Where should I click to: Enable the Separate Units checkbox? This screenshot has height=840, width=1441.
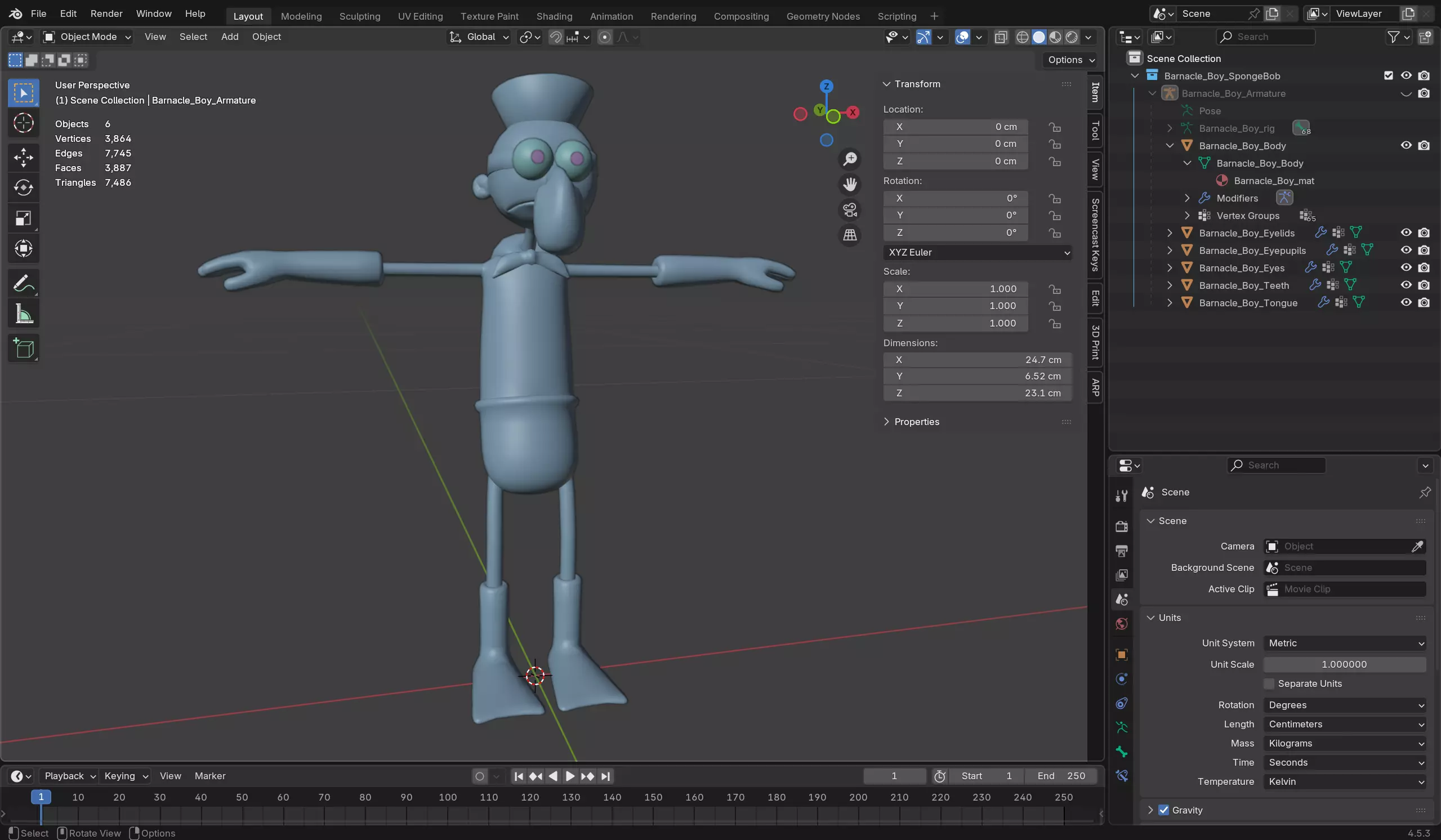[1269, 684]
